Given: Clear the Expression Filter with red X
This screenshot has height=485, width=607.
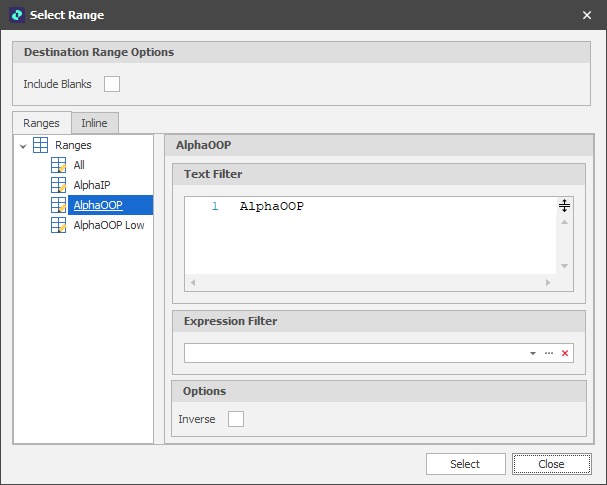Looking at the screenshot, I should (564, 353).
